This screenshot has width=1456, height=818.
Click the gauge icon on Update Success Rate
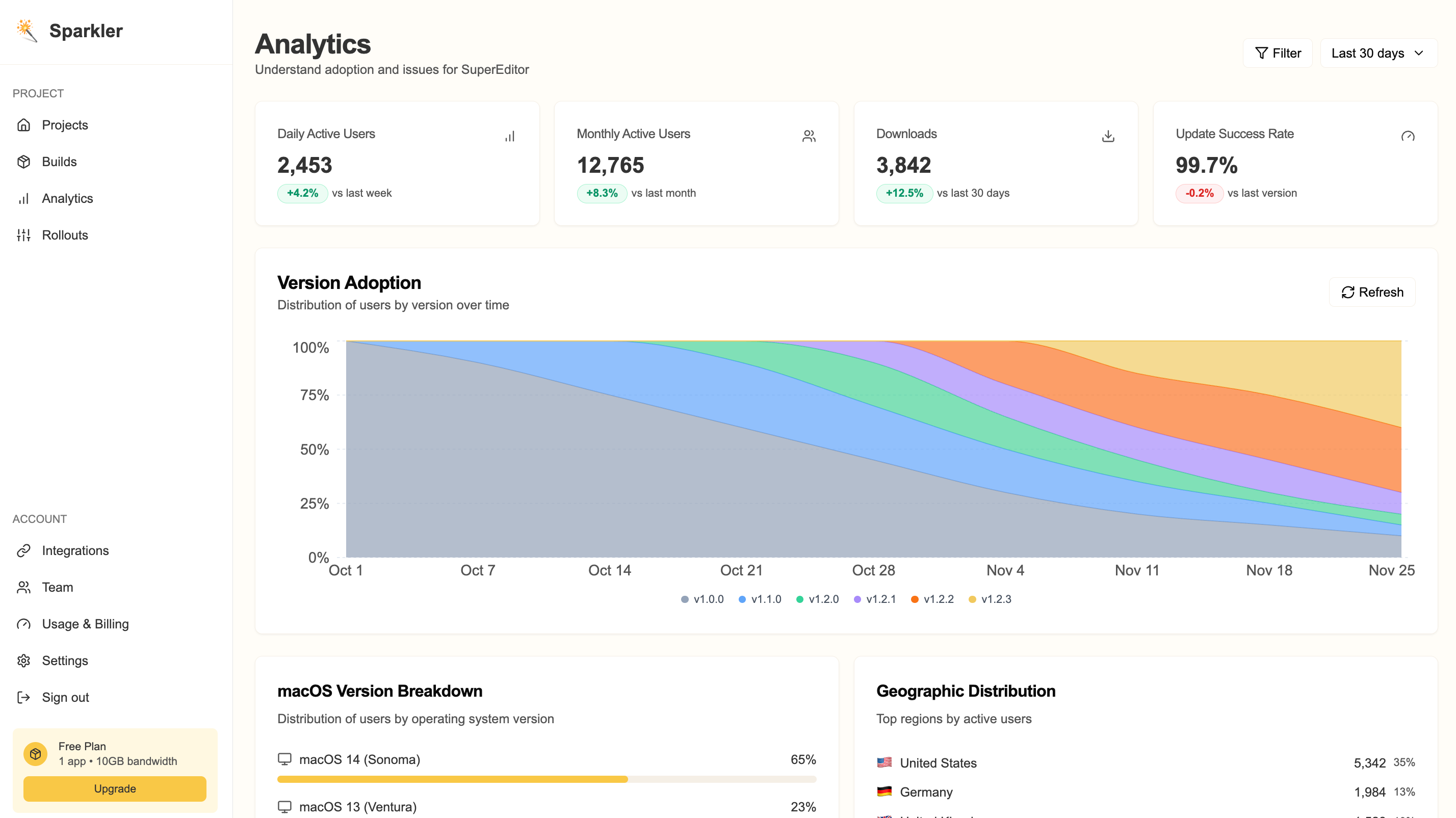pos(1408,136)
